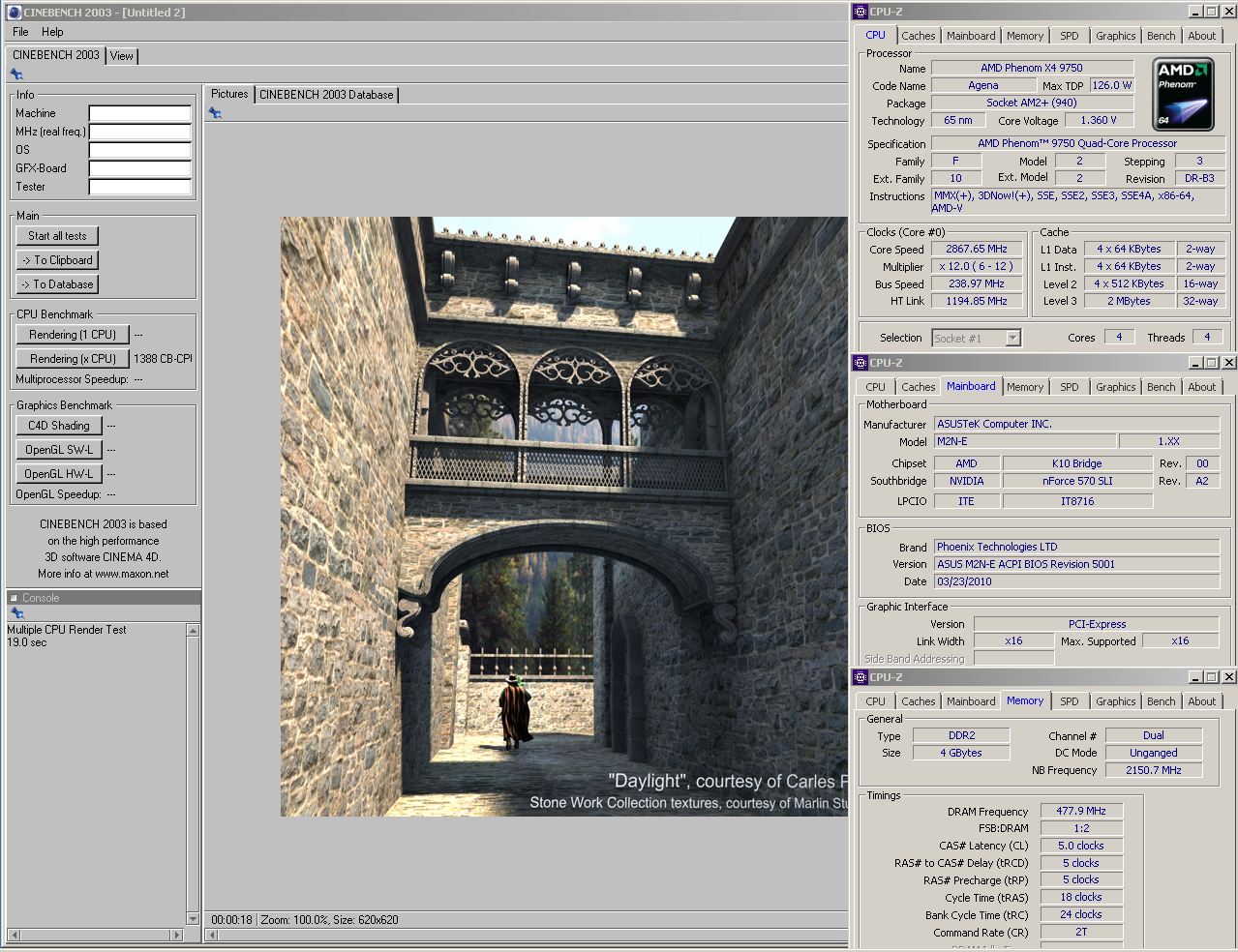Click the M2N-E mainboard model value
Screen dimensions: 1238x952
click(x=1024, y=441)
